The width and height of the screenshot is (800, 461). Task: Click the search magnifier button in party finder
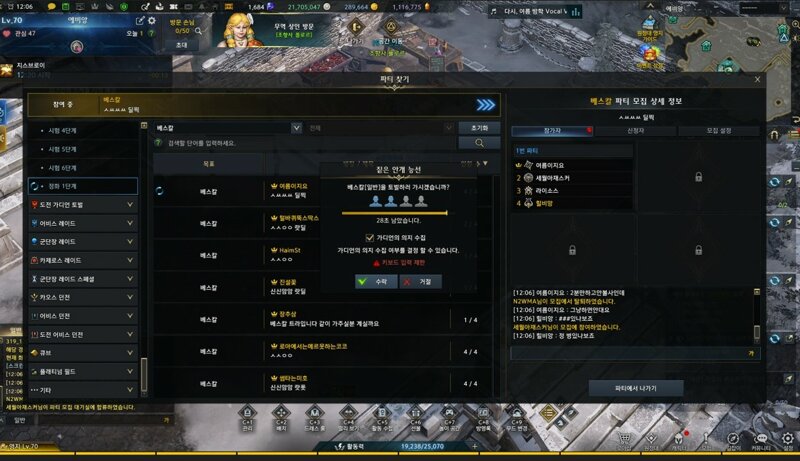point(479,143)
